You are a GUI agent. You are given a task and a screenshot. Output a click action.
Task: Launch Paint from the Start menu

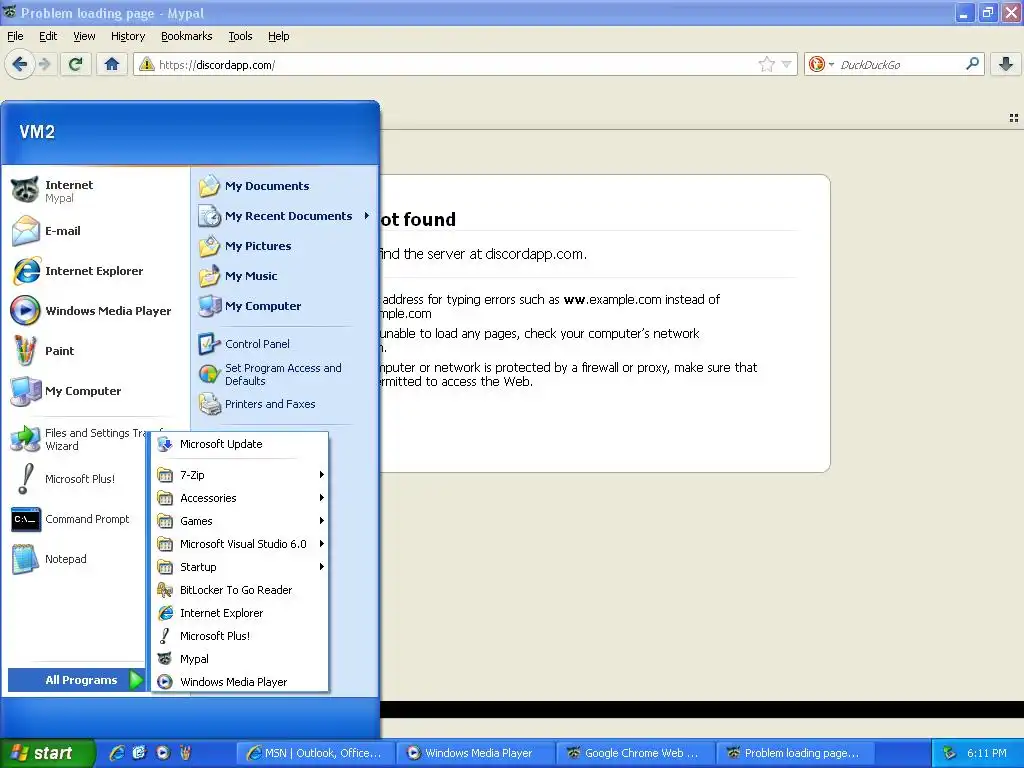(x=97, y=351)
